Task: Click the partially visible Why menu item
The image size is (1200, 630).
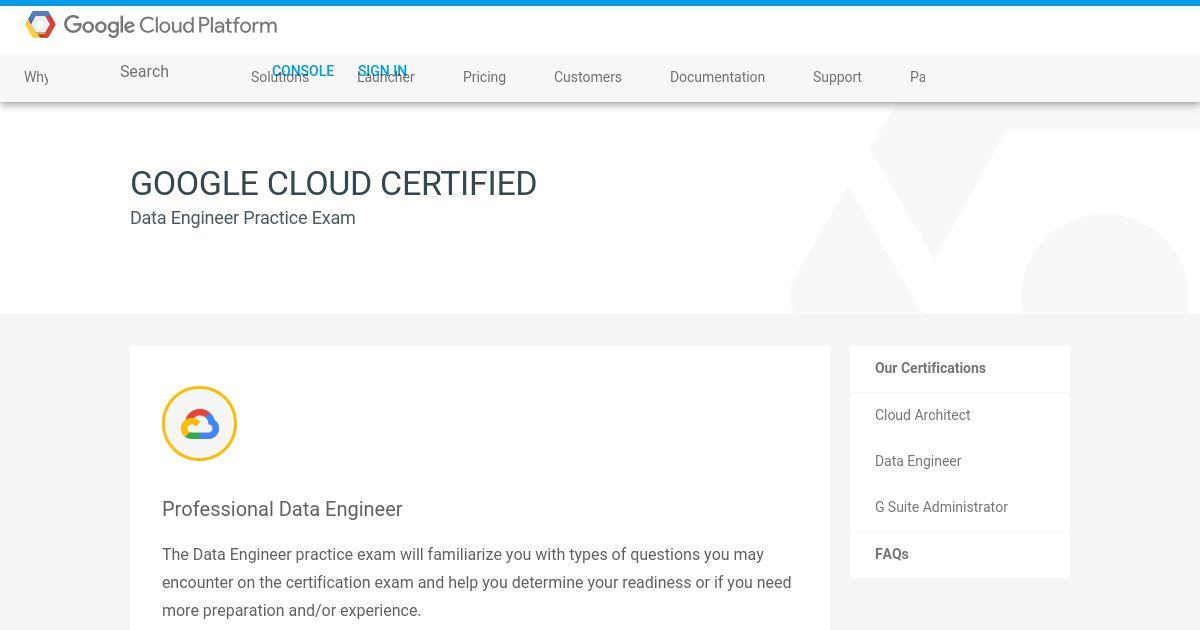Action: pyautogui.click(x=36, y=77)
